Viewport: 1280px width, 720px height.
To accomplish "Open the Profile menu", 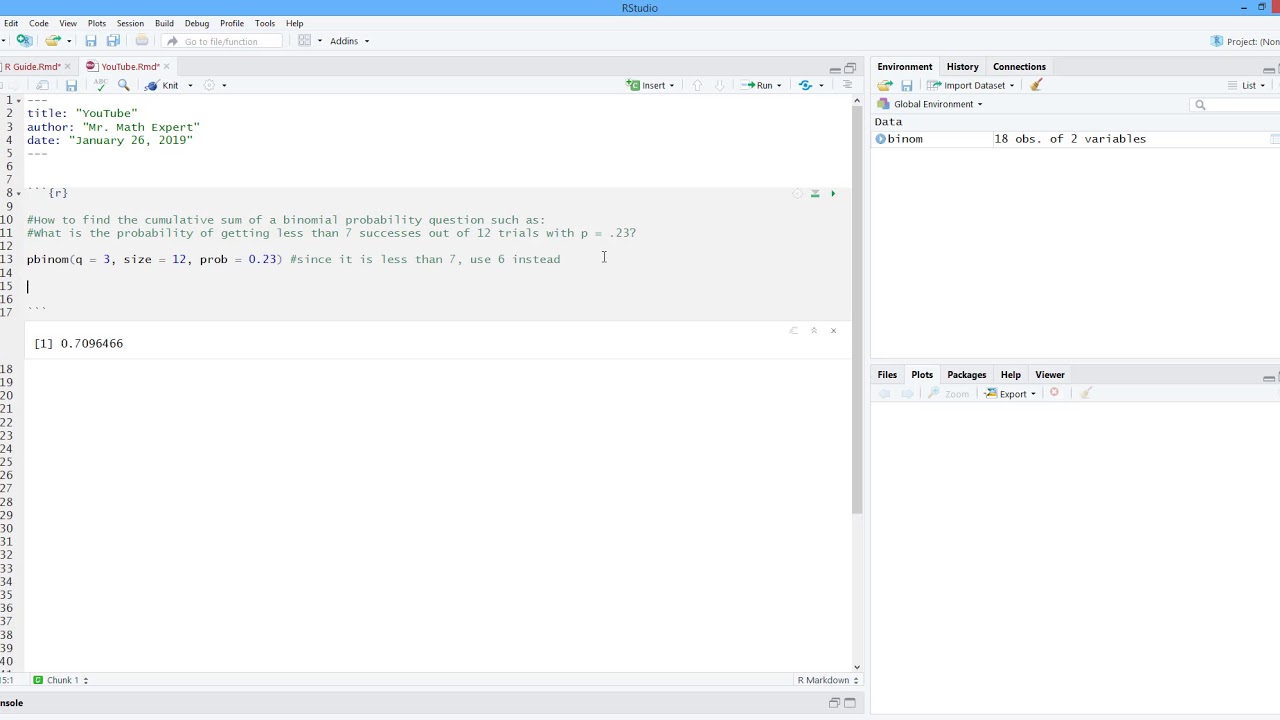I will [232, 23].
